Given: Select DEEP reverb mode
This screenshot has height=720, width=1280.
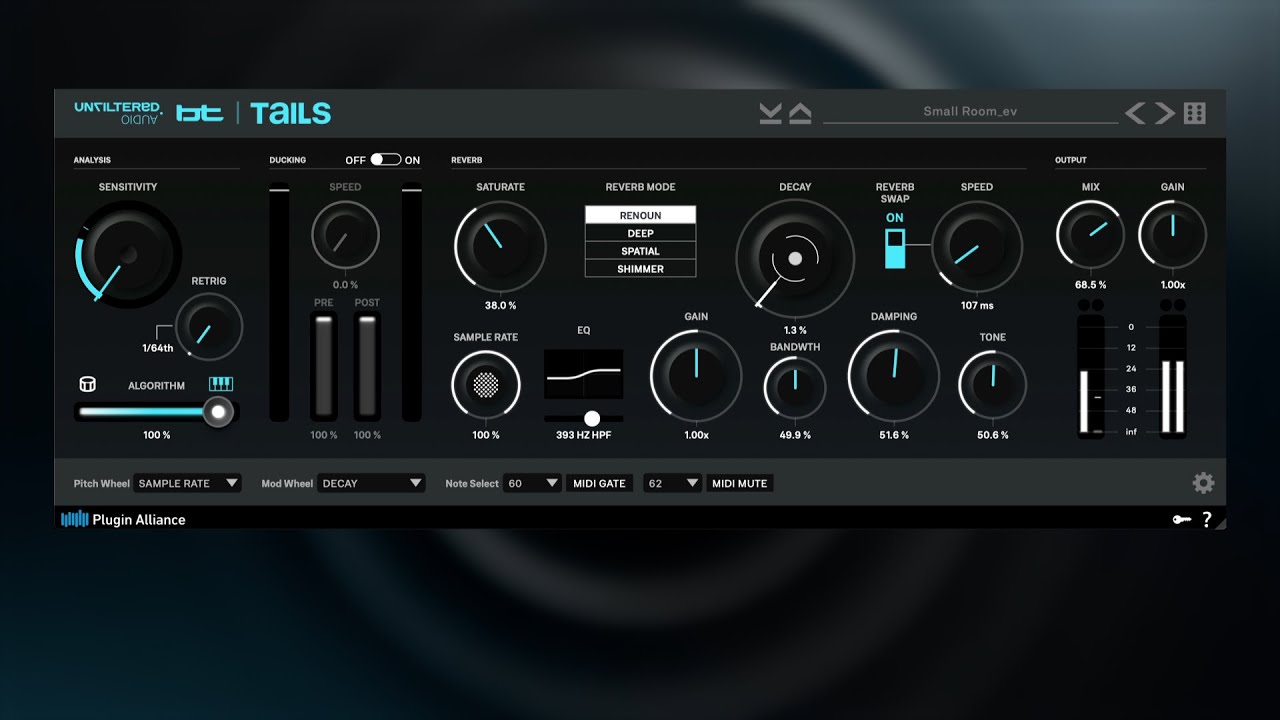Looking at the screenshot, I should point(640,233).
